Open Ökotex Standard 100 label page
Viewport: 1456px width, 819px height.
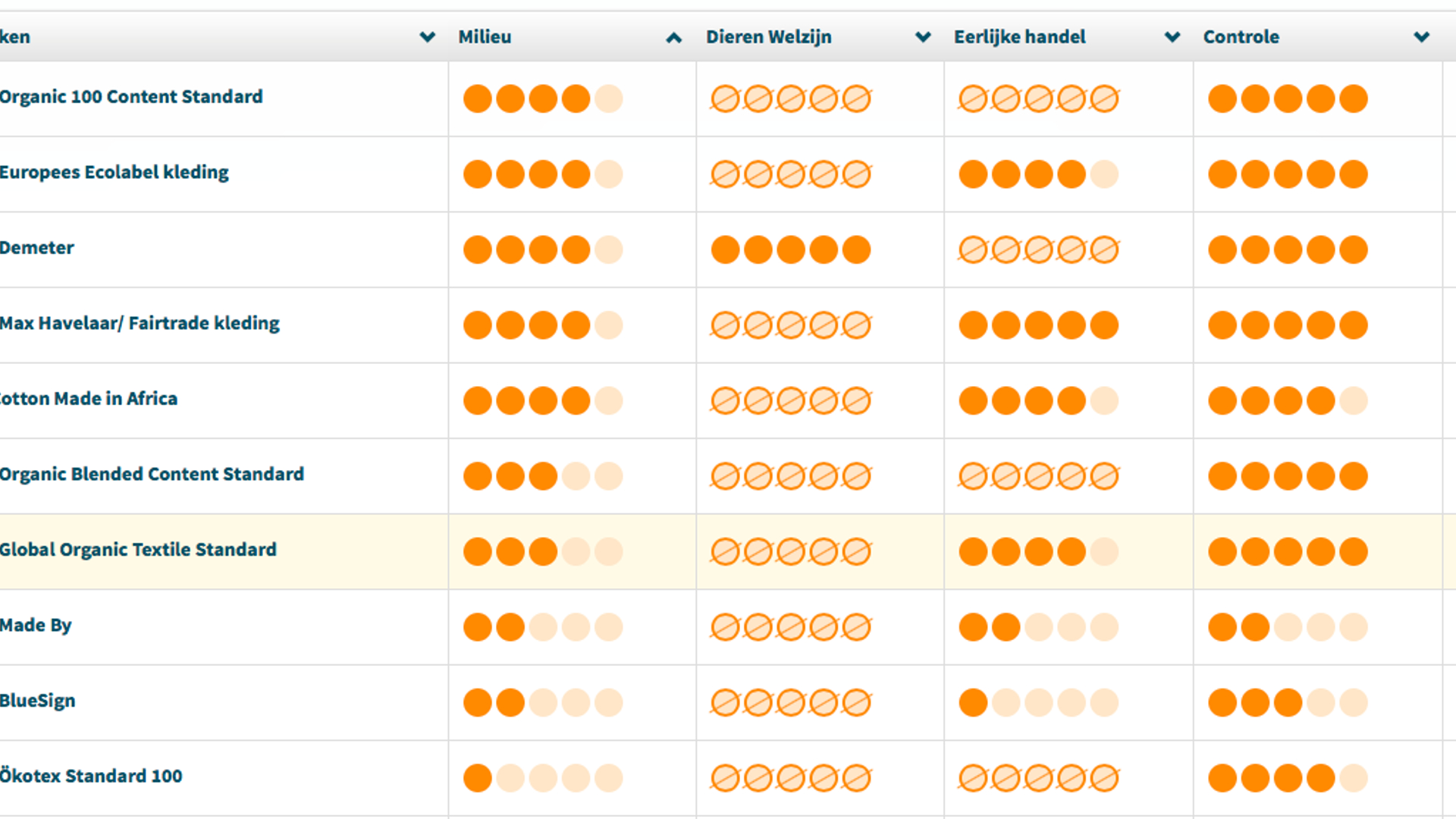pos(91,776)
